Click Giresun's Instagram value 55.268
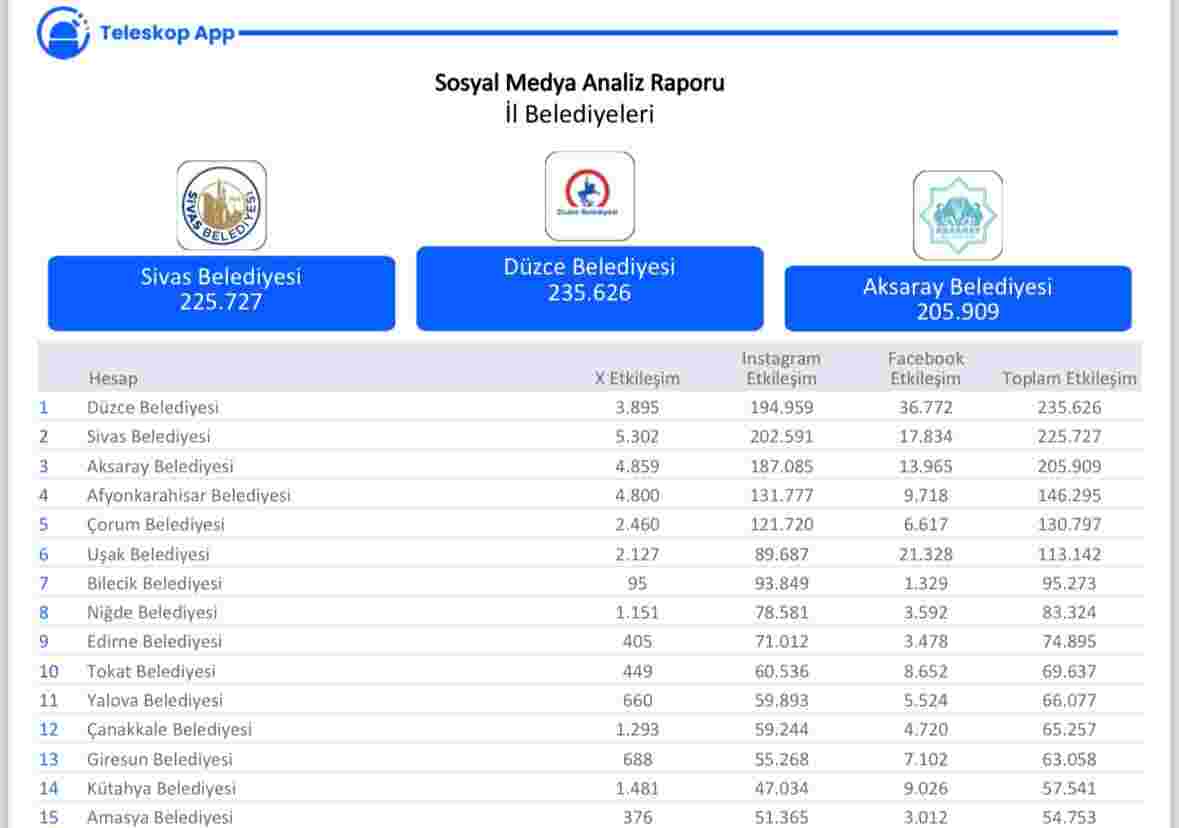This screenshot has height=828, width=1179. (781, 760)
